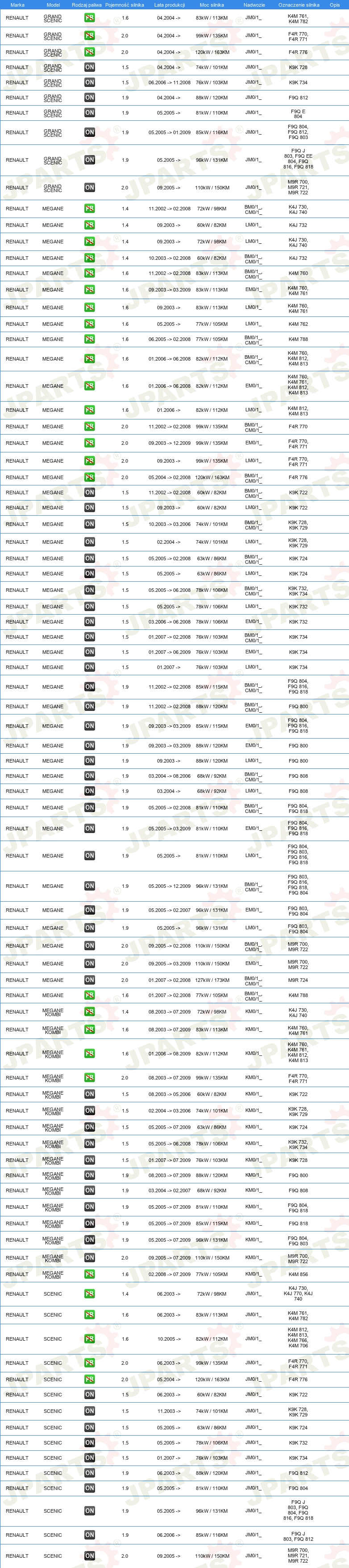Click PB icon in Scenic K4M 766 row

click(x=90, y=1339)
